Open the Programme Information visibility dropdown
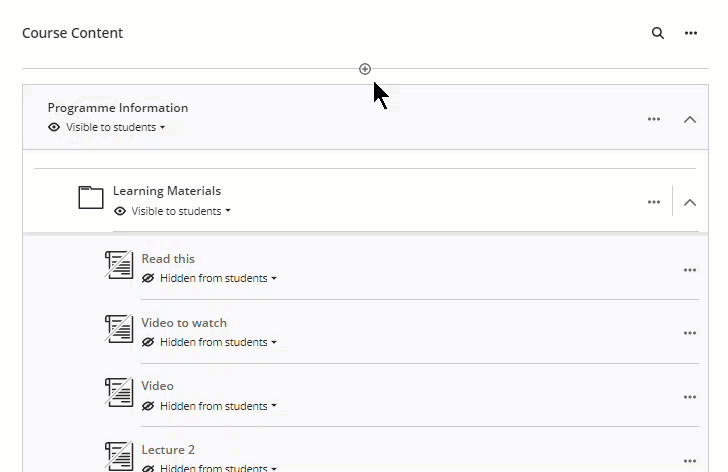 (115, 128)
